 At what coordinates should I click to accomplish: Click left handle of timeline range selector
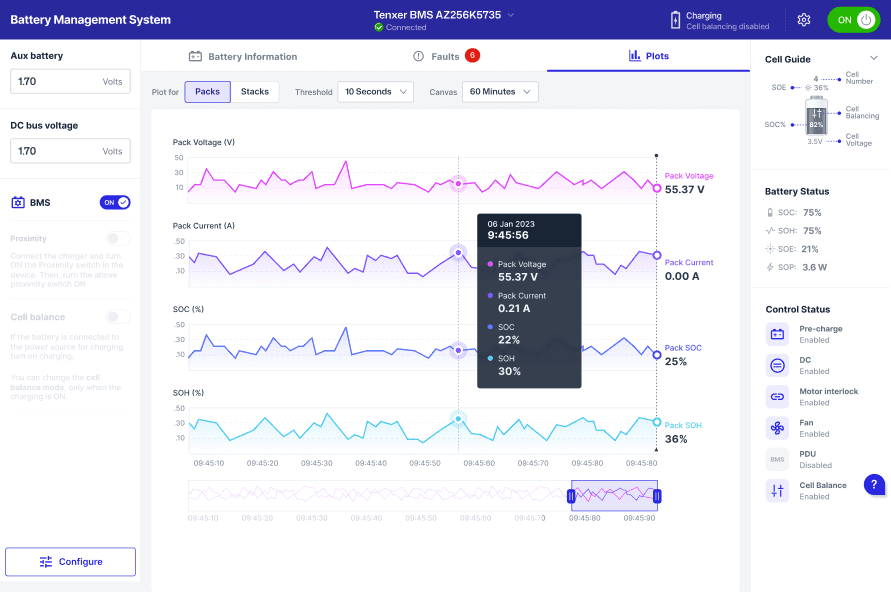click(x=571, y=497)
